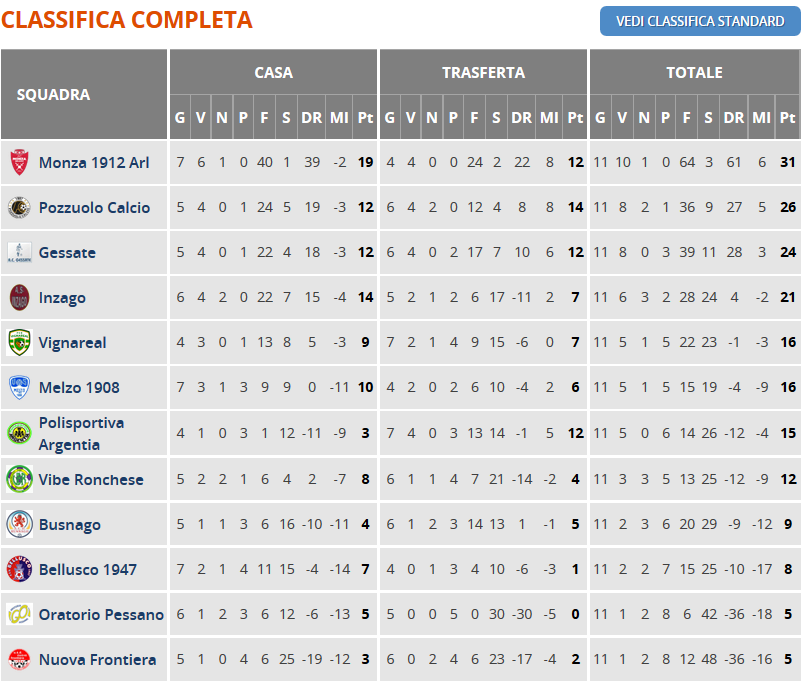
Task: Click the Melzo 1908 blue crest
Action: [x=20, y=387]
